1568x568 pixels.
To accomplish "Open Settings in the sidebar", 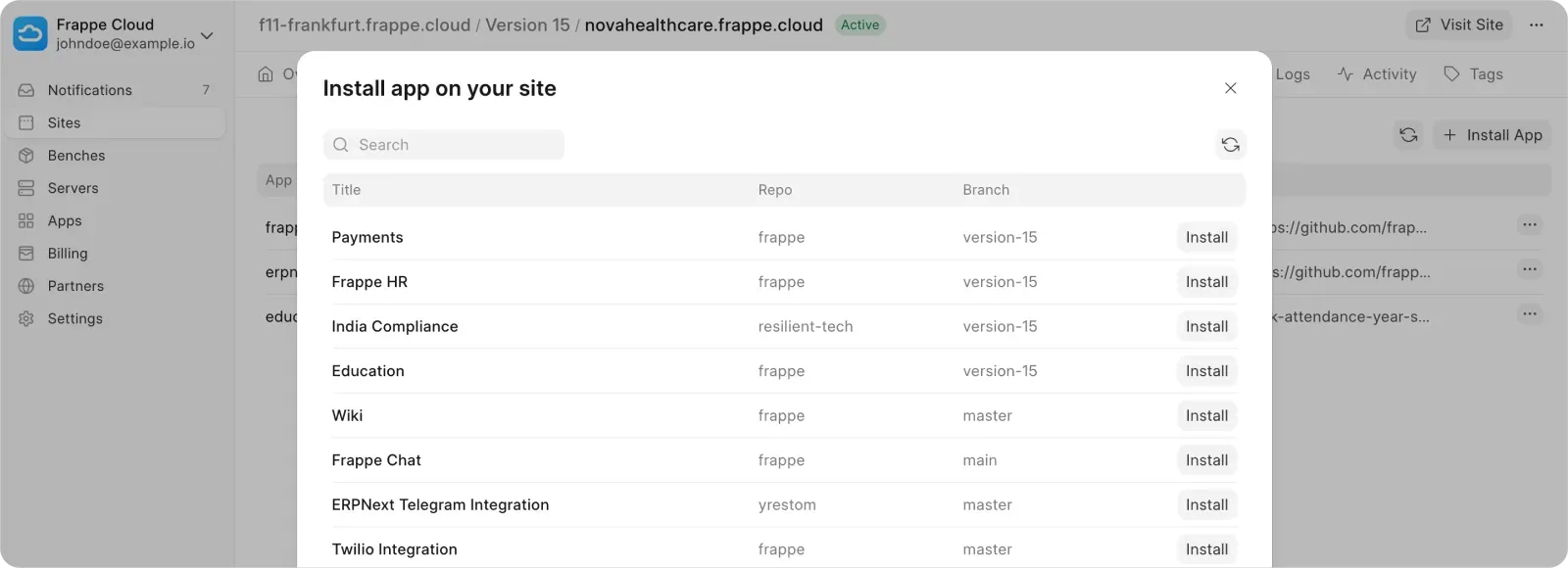I will click(114, 318).
